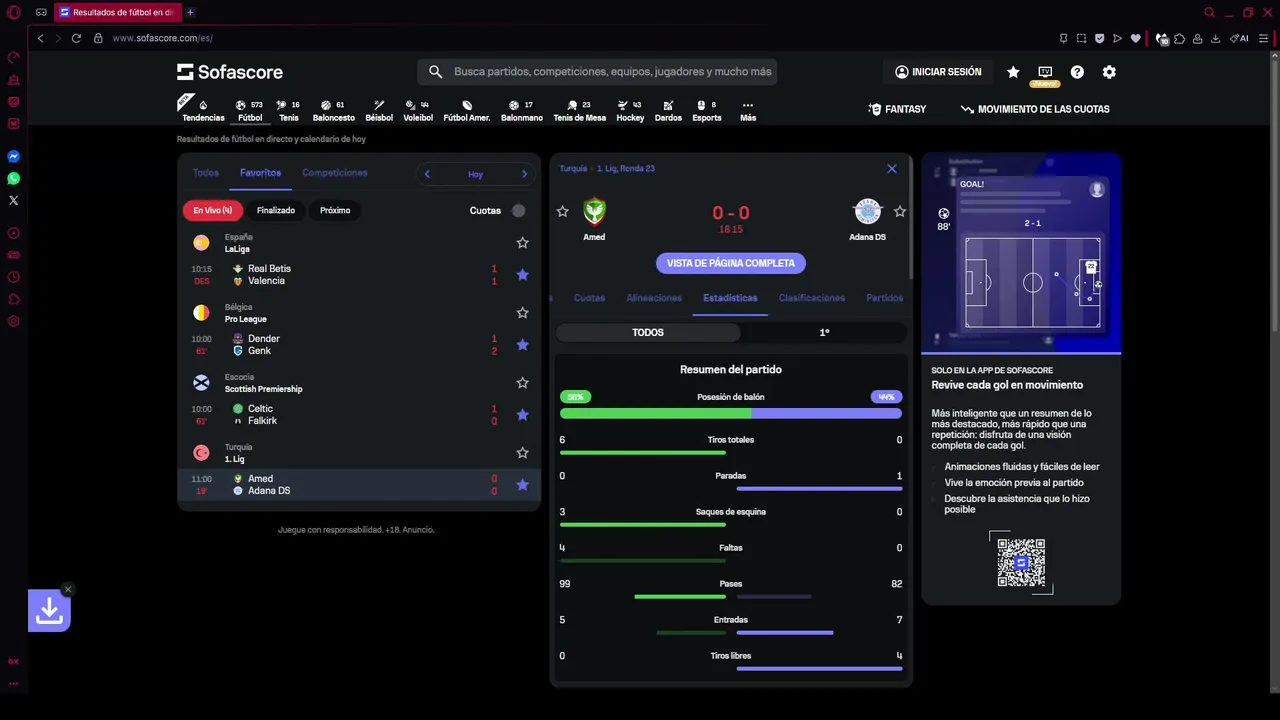Close the match details panel
The image size is (1280, 720).
[x=892, y=169]
